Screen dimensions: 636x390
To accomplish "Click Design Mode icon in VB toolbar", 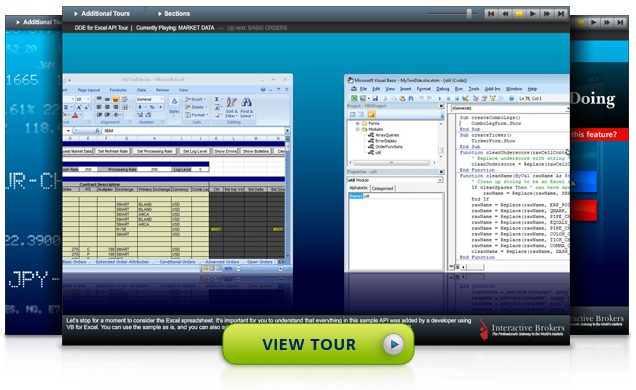I will 465,98.
